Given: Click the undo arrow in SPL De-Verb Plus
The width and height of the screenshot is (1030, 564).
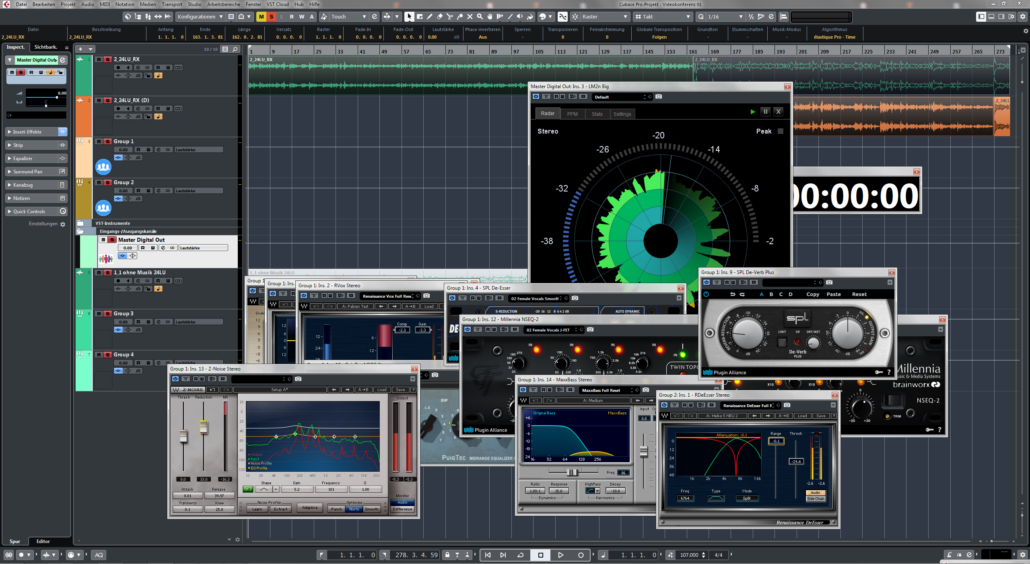Looking at the screenshot, I should click(x=732, y=294).
